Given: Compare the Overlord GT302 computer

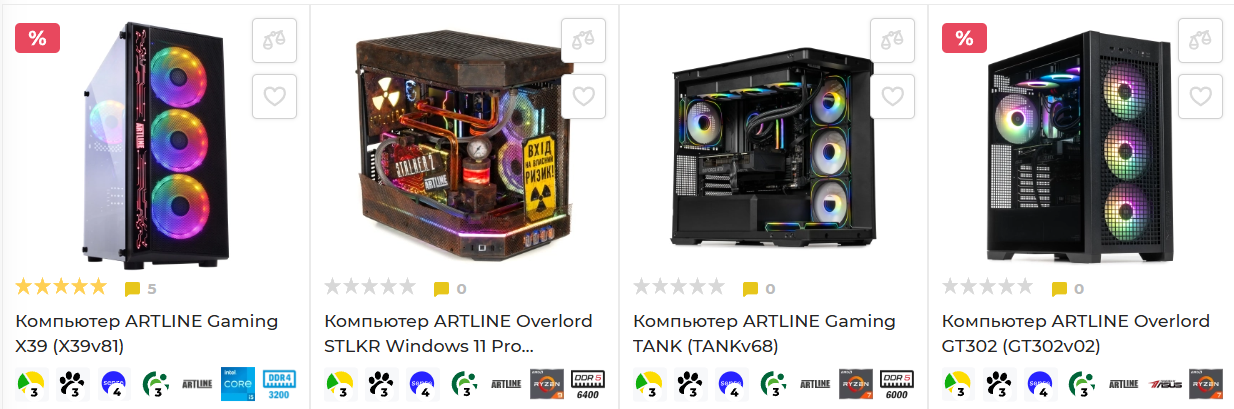Looking at the screenshot, I should (1201, 40).
